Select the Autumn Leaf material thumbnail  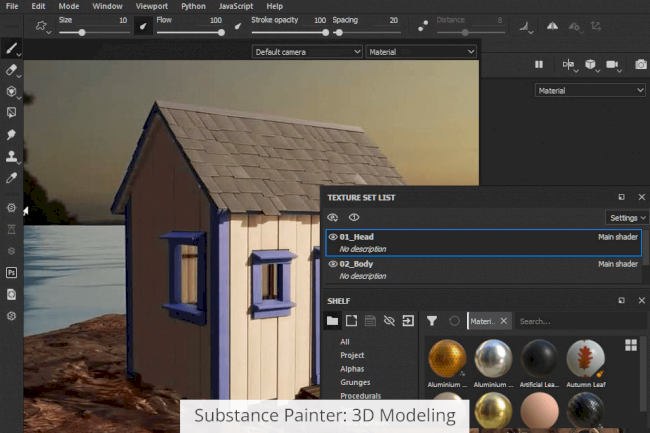pyautogui.click(x=585, y=358)
